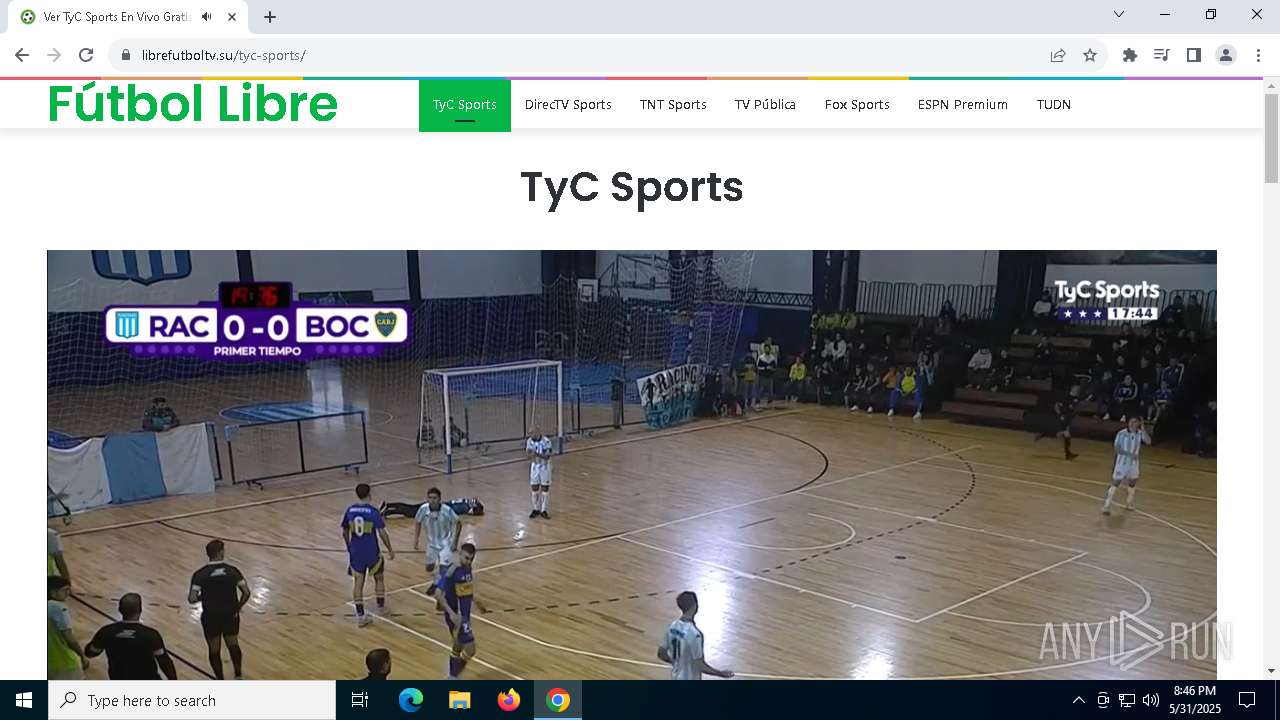The image size is (1280, 720).
Task: Click the scrollbar down arrow
Action: [x=1272, y=671]
